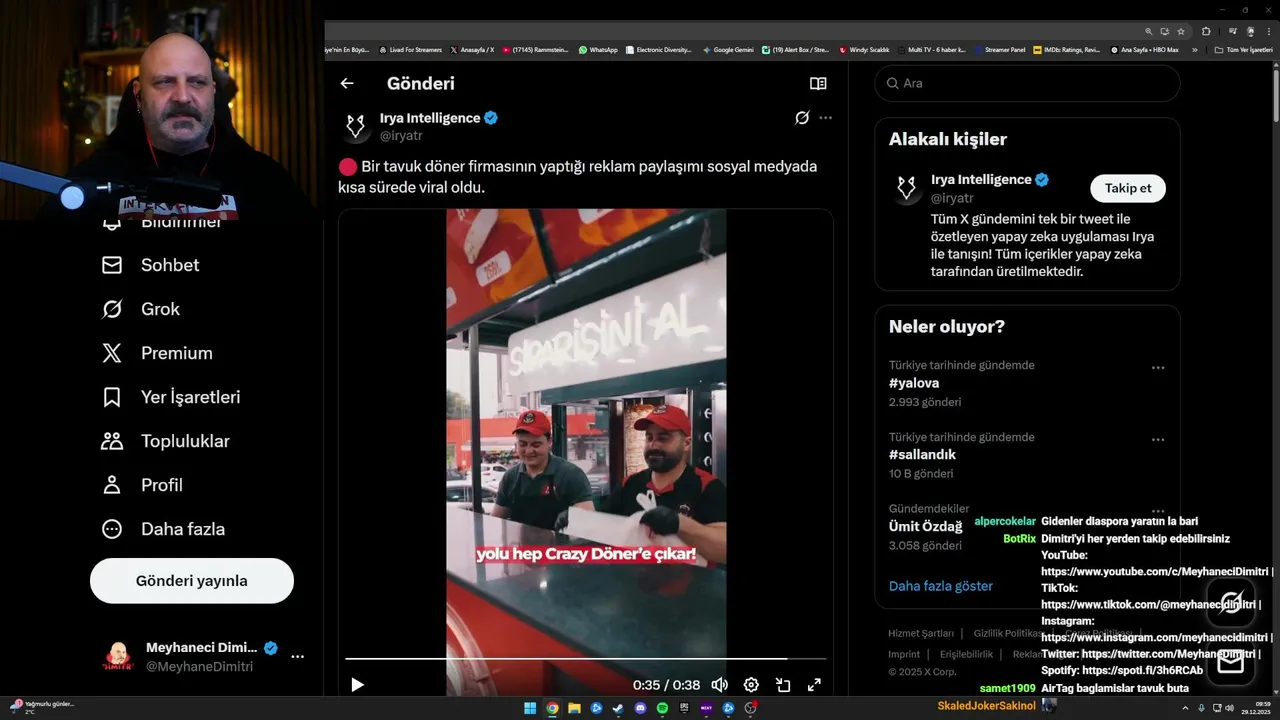Click Grok icon on the post header

tap(802, 118)
